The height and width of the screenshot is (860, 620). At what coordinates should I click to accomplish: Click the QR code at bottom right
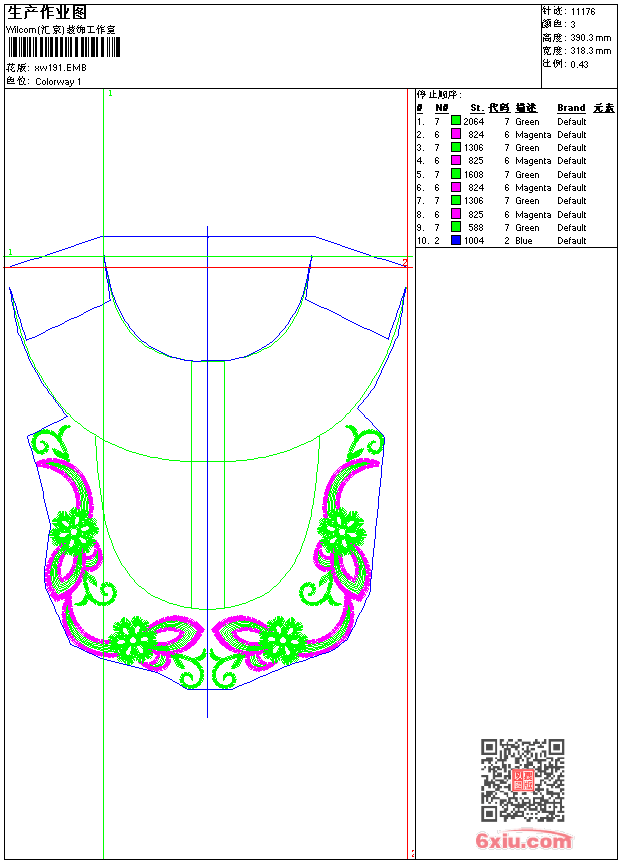point(522,780)
